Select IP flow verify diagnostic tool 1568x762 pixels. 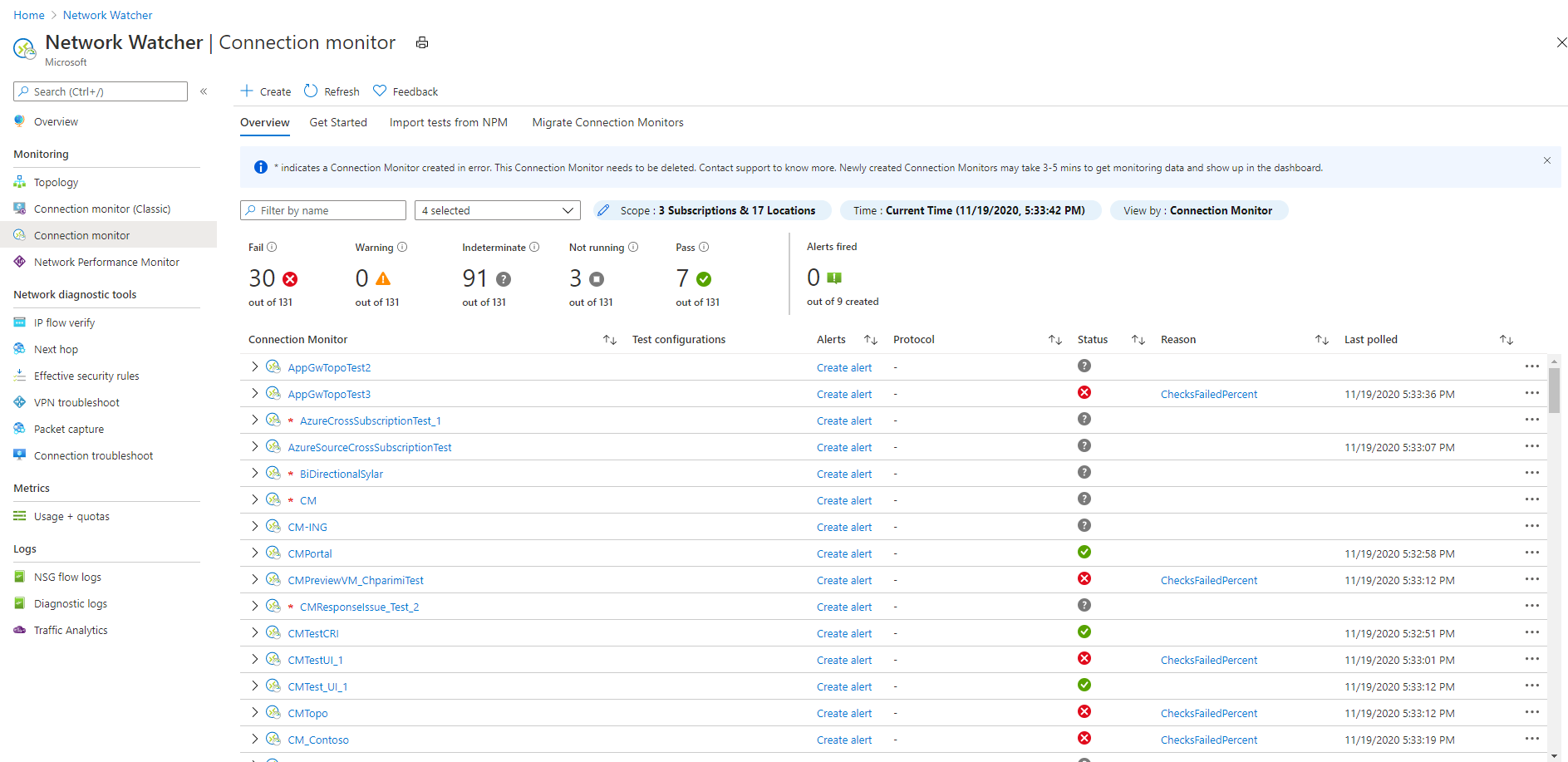click(x=63, y=322)
